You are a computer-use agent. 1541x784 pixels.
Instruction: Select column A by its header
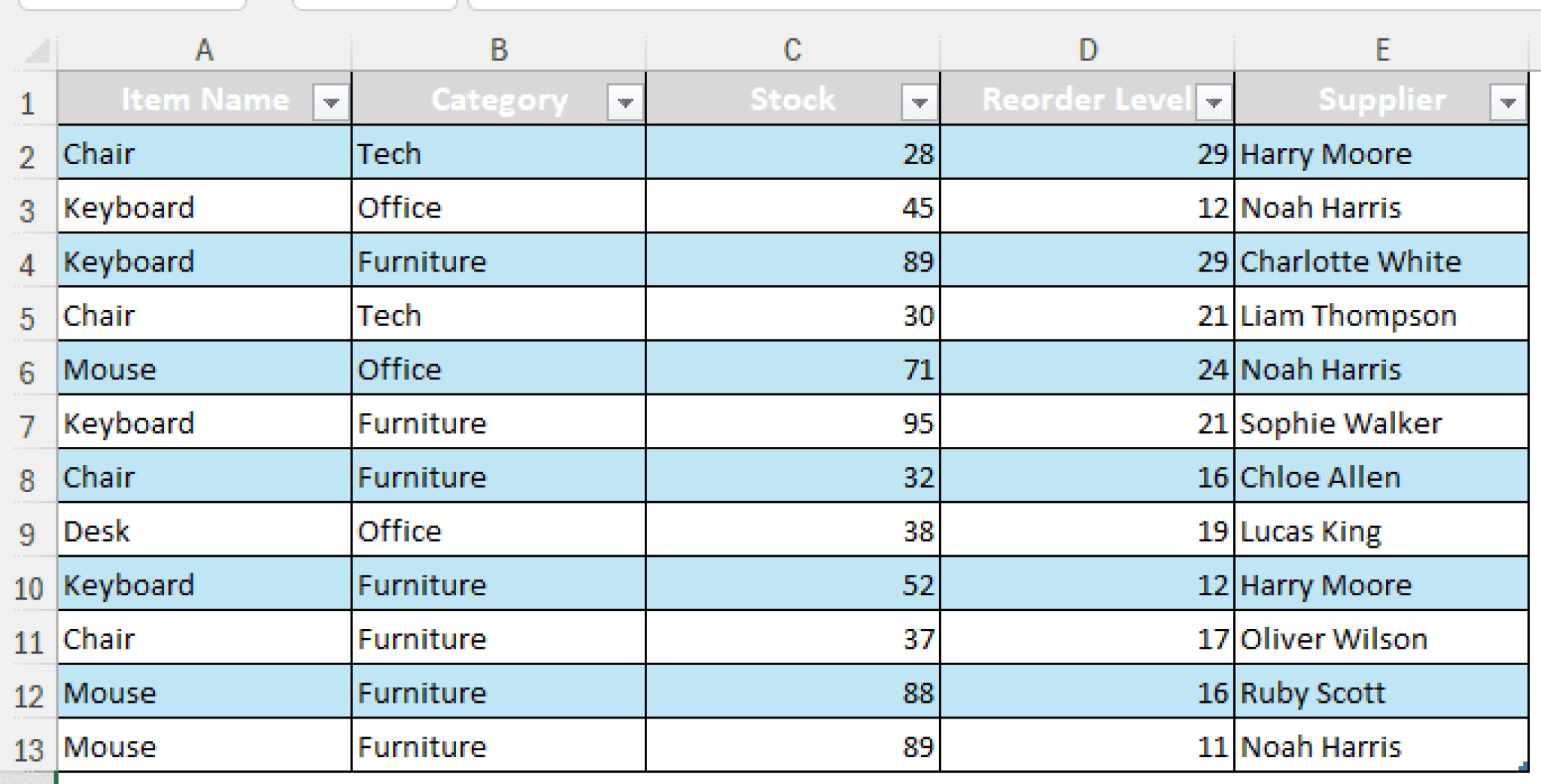pos(204,50)
